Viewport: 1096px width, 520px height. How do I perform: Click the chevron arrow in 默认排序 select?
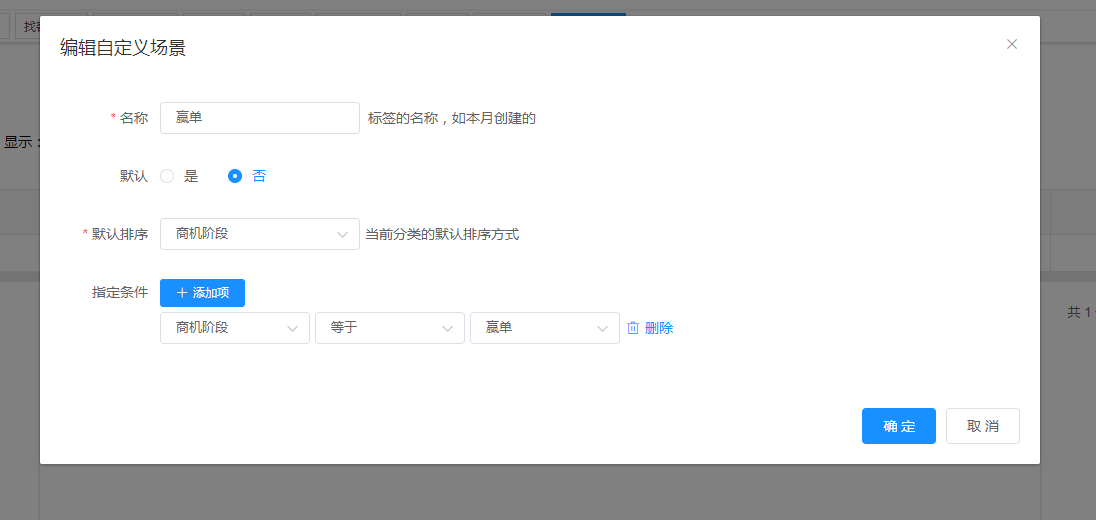point(342,234)
